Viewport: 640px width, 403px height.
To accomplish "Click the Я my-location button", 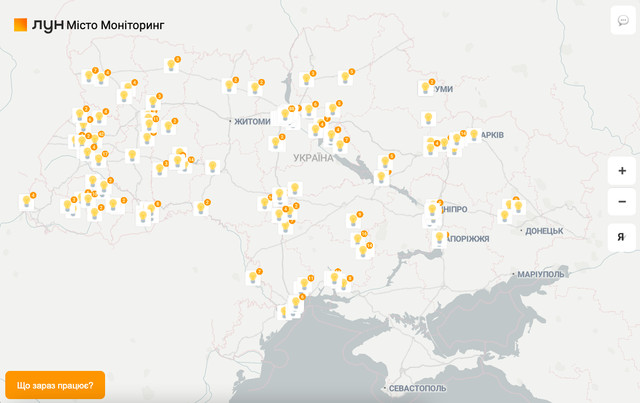I will point(622,237).
